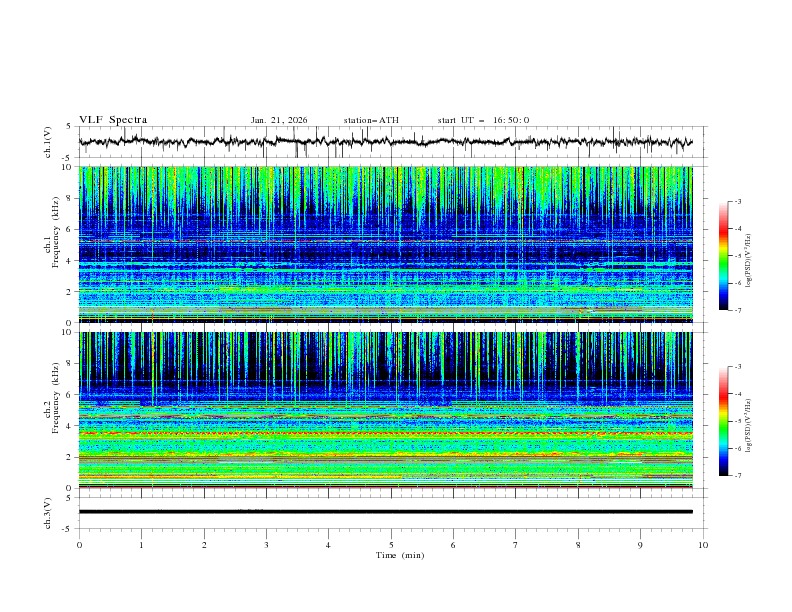Screen dimensions: 792x612
Task: Click the ch.1 spectrogram color scale bar
Action: tap(723, 256)
